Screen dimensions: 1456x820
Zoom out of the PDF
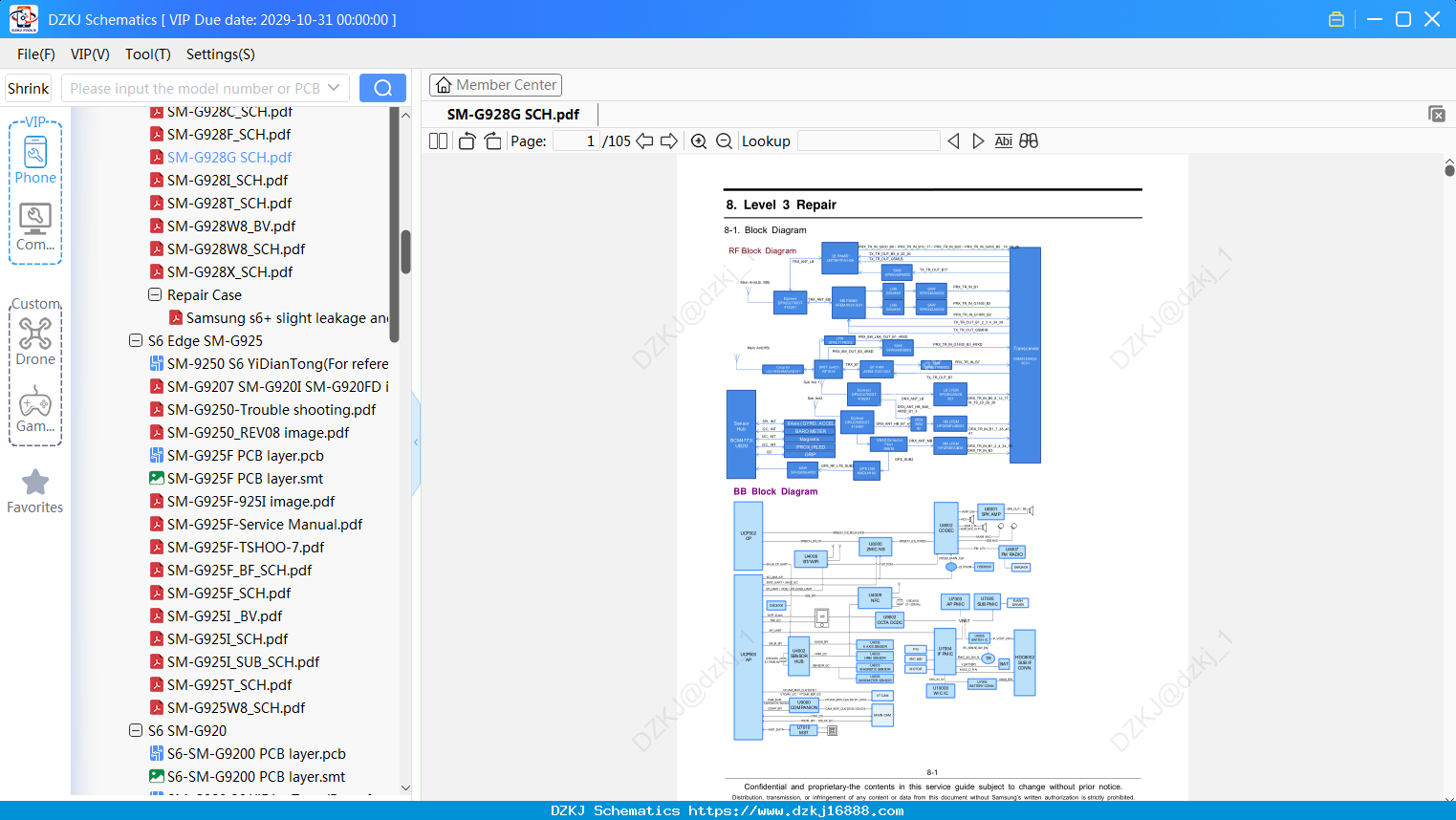coord(725,141)
